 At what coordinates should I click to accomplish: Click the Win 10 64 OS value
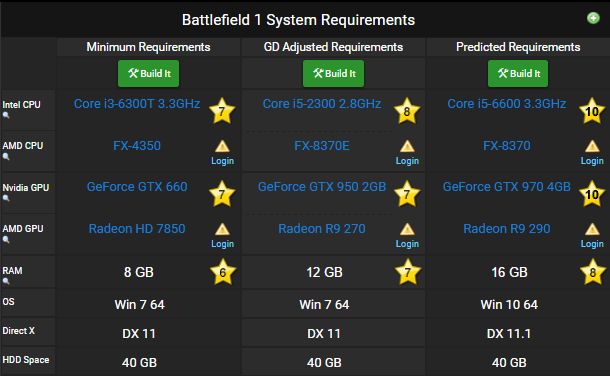[509, 304]
